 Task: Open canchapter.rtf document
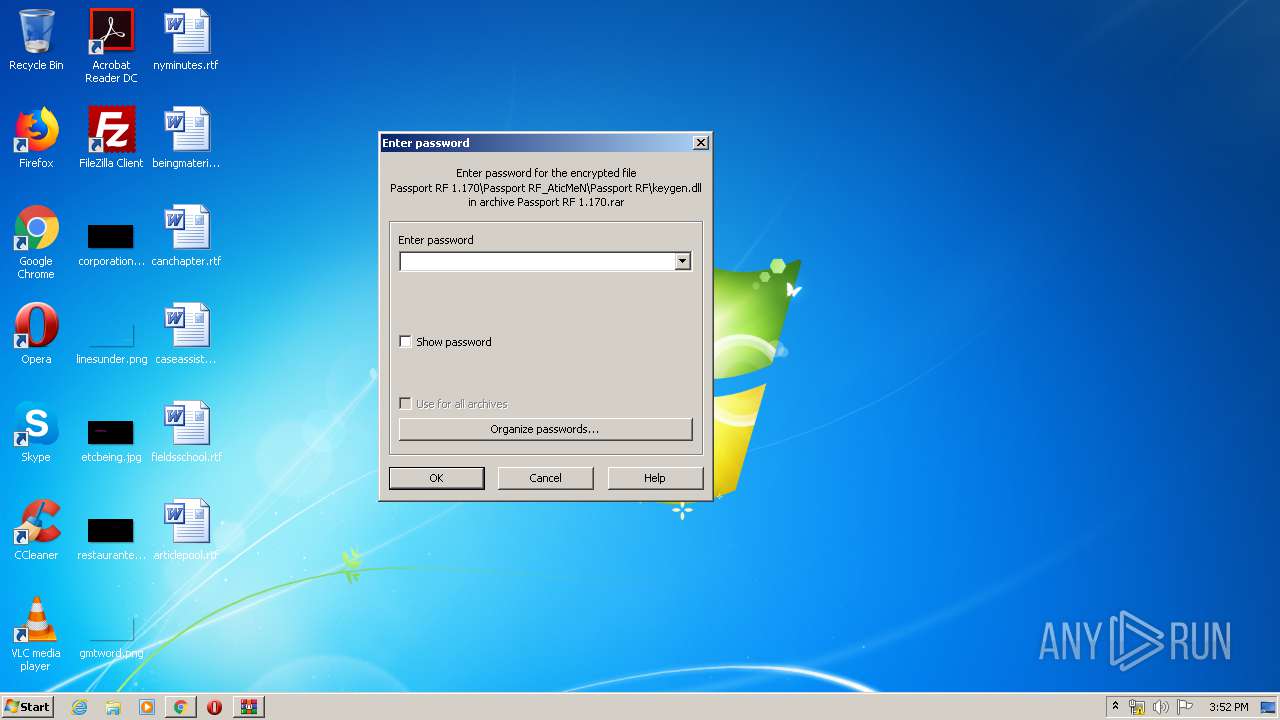[x=186, y=237]
